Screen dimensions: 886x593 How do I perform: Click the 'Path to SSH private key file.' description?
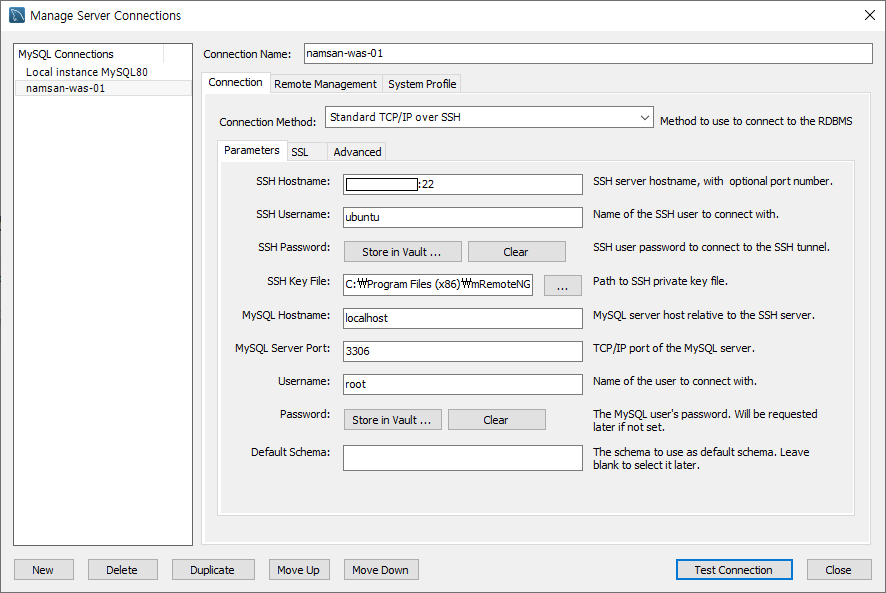click(660, 281)
